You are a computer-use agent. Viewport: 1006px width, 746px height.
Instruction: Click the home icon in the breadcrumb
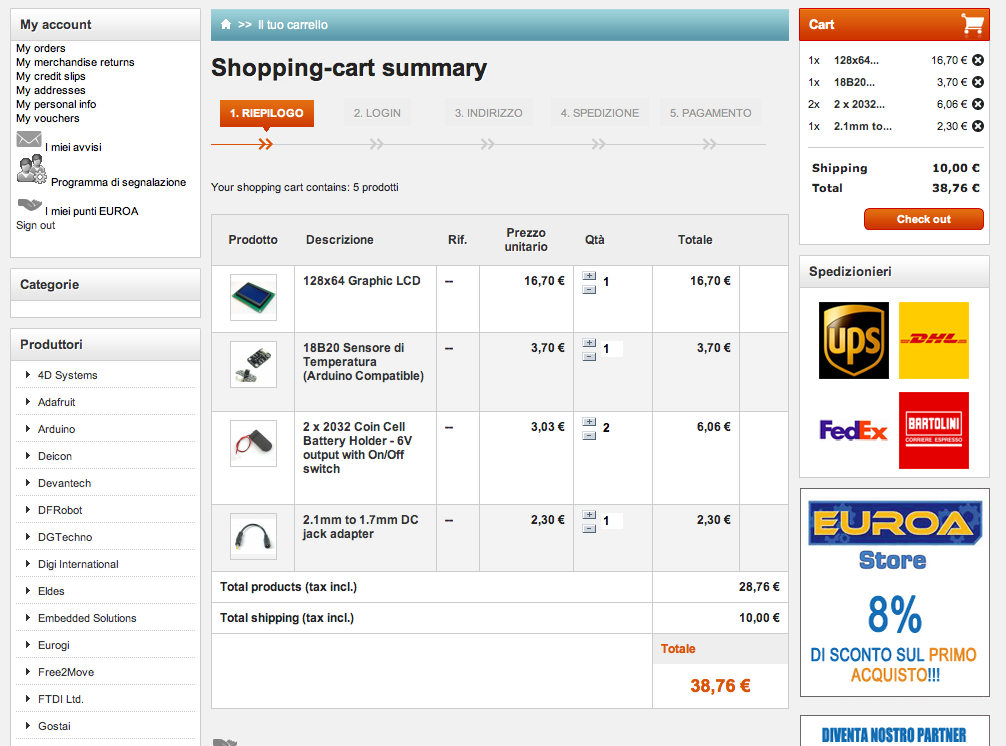[226, 24]
